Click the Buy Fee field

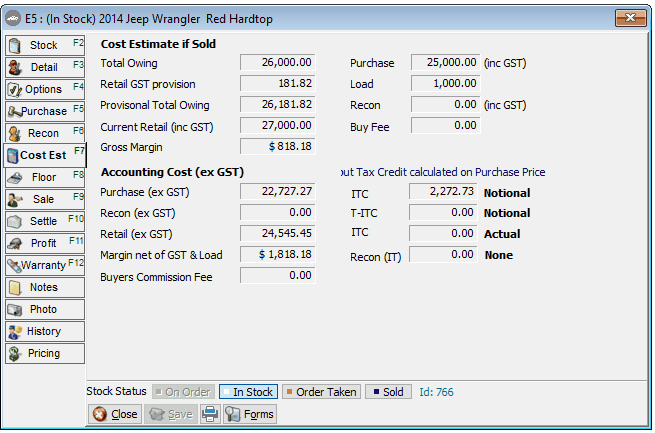445,125
